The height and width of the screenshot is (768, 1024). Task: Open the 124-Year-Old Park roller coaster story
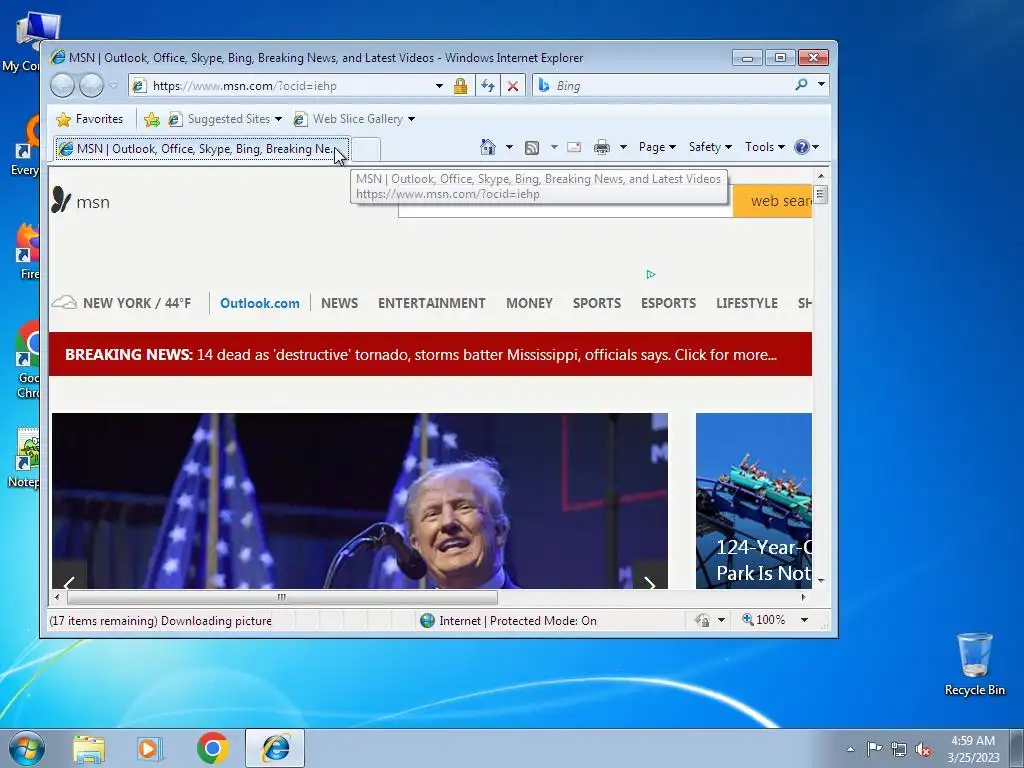[754, 501]
